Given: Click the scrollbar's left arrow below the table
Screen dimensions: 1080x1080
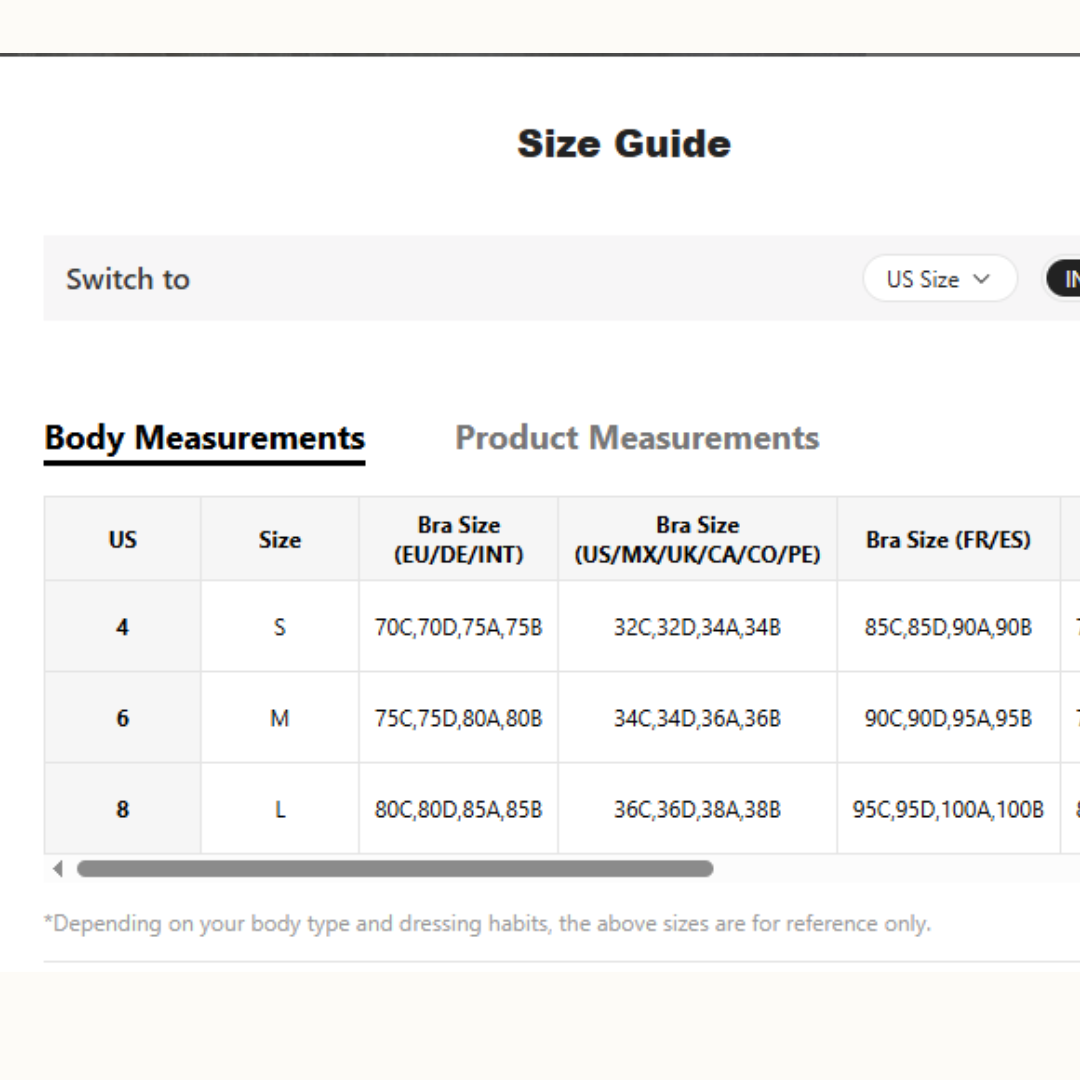Looking at the screenshot, I should (57, 869).
